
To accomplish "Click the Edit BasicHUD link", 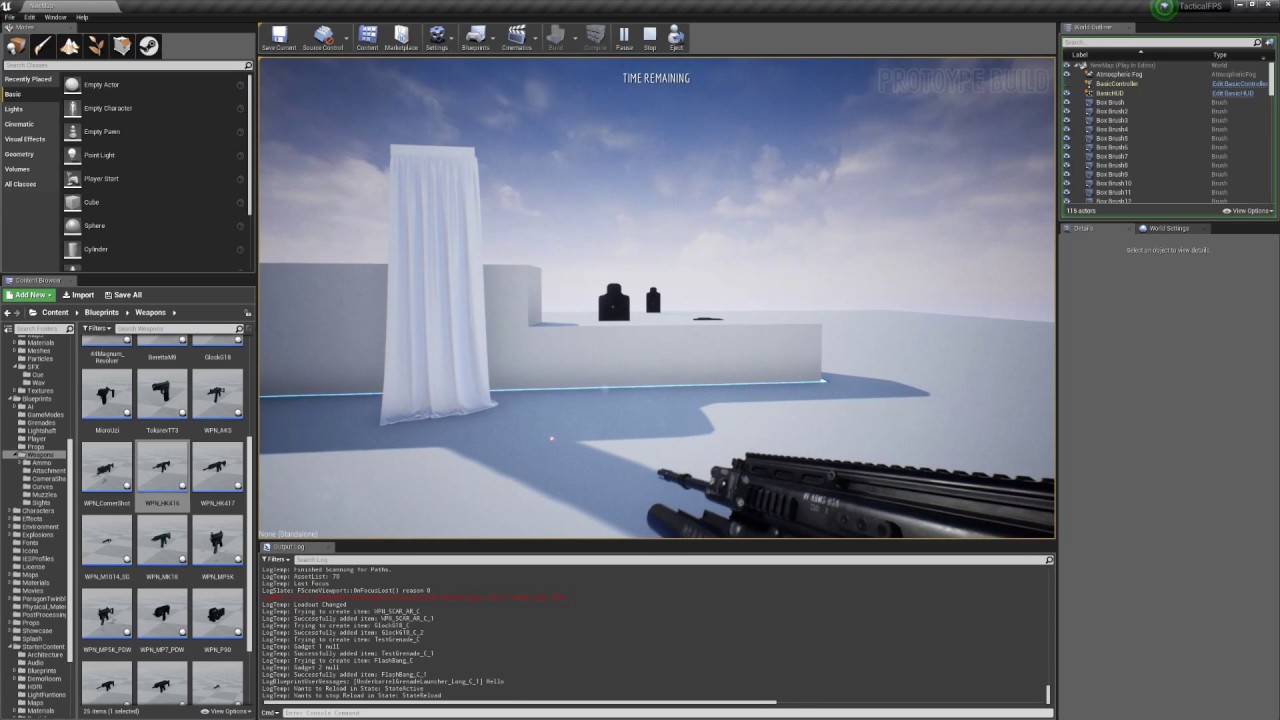I will [x=1233, y=93].
